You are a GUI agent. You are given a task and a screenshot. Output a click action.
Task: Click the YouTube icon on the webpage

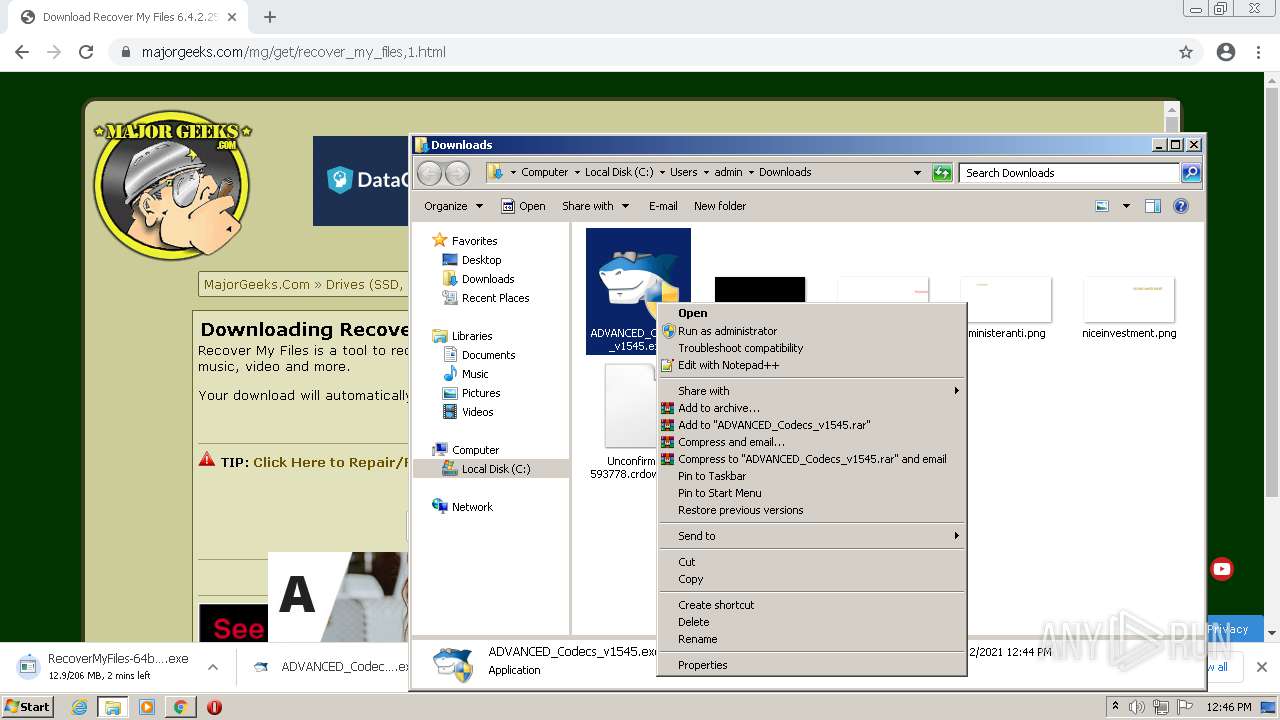(x=1221, y=569)
